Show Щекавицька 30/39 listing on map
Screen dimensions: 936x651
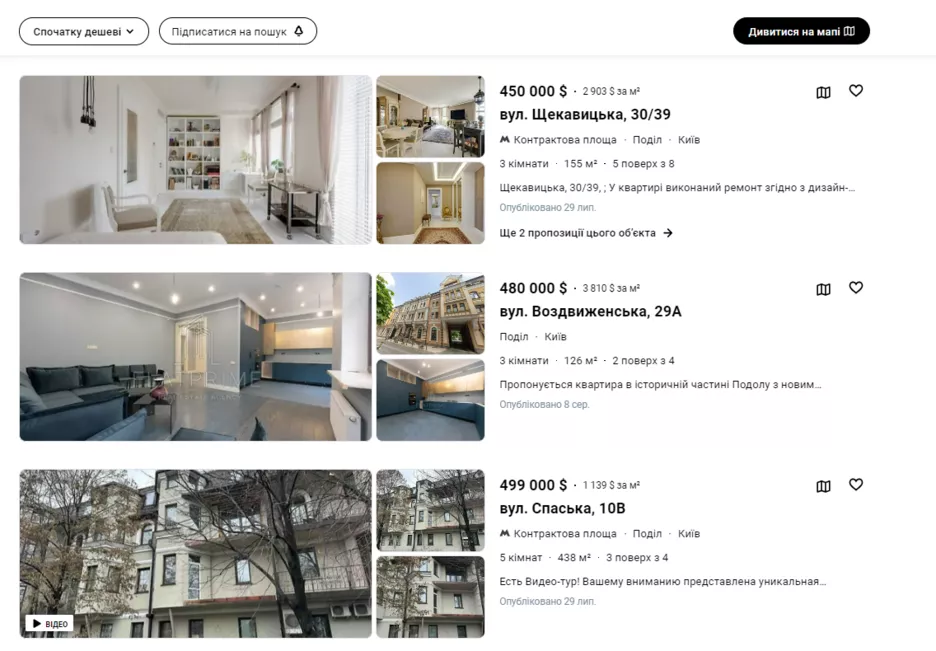(823, 92)
